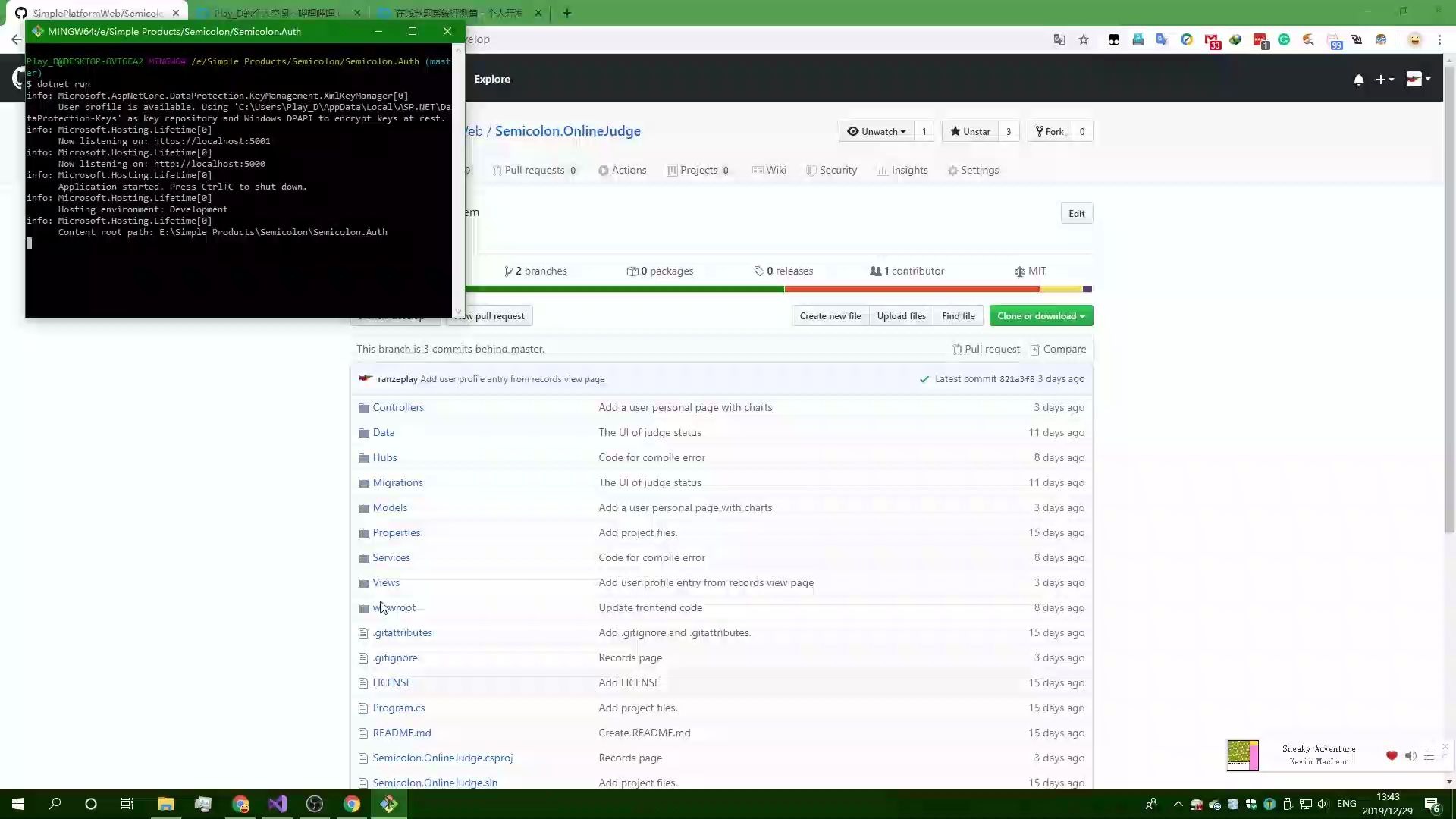Open OBS Studio from the taskbar

315,804
